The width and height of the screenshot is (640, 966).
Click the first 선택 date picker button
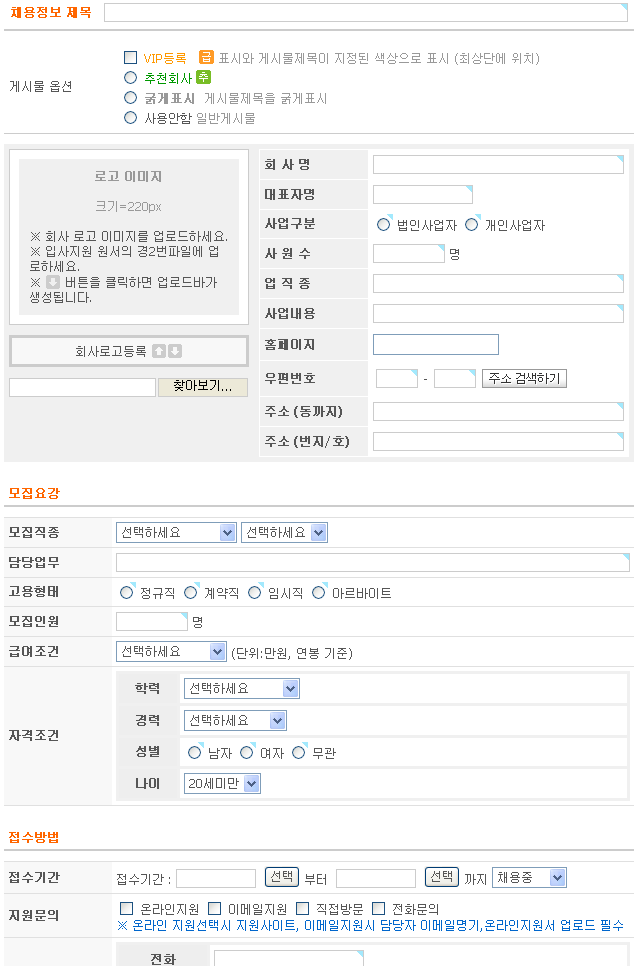[281, 877]
